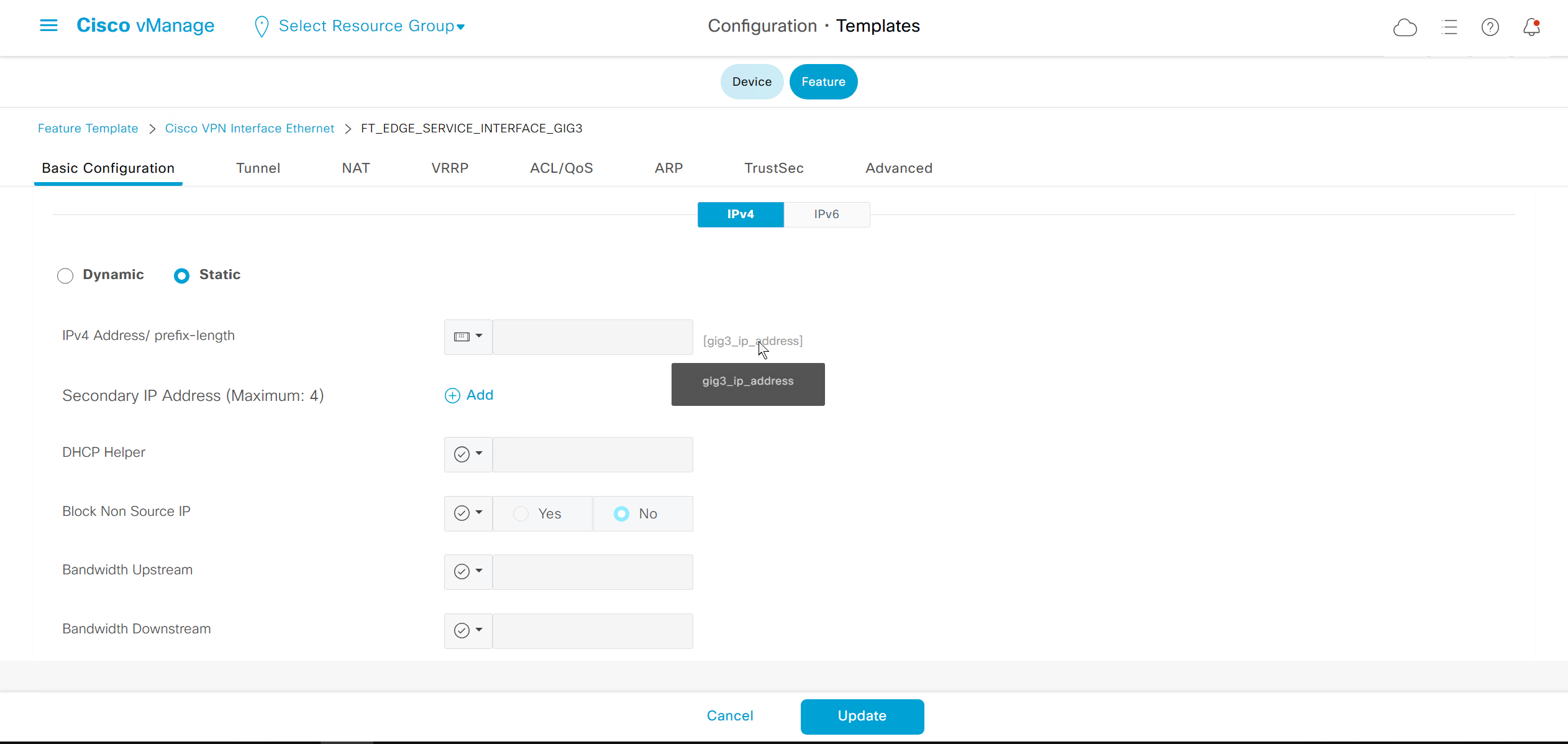Set Block Non Source IP to Yes

521,514
